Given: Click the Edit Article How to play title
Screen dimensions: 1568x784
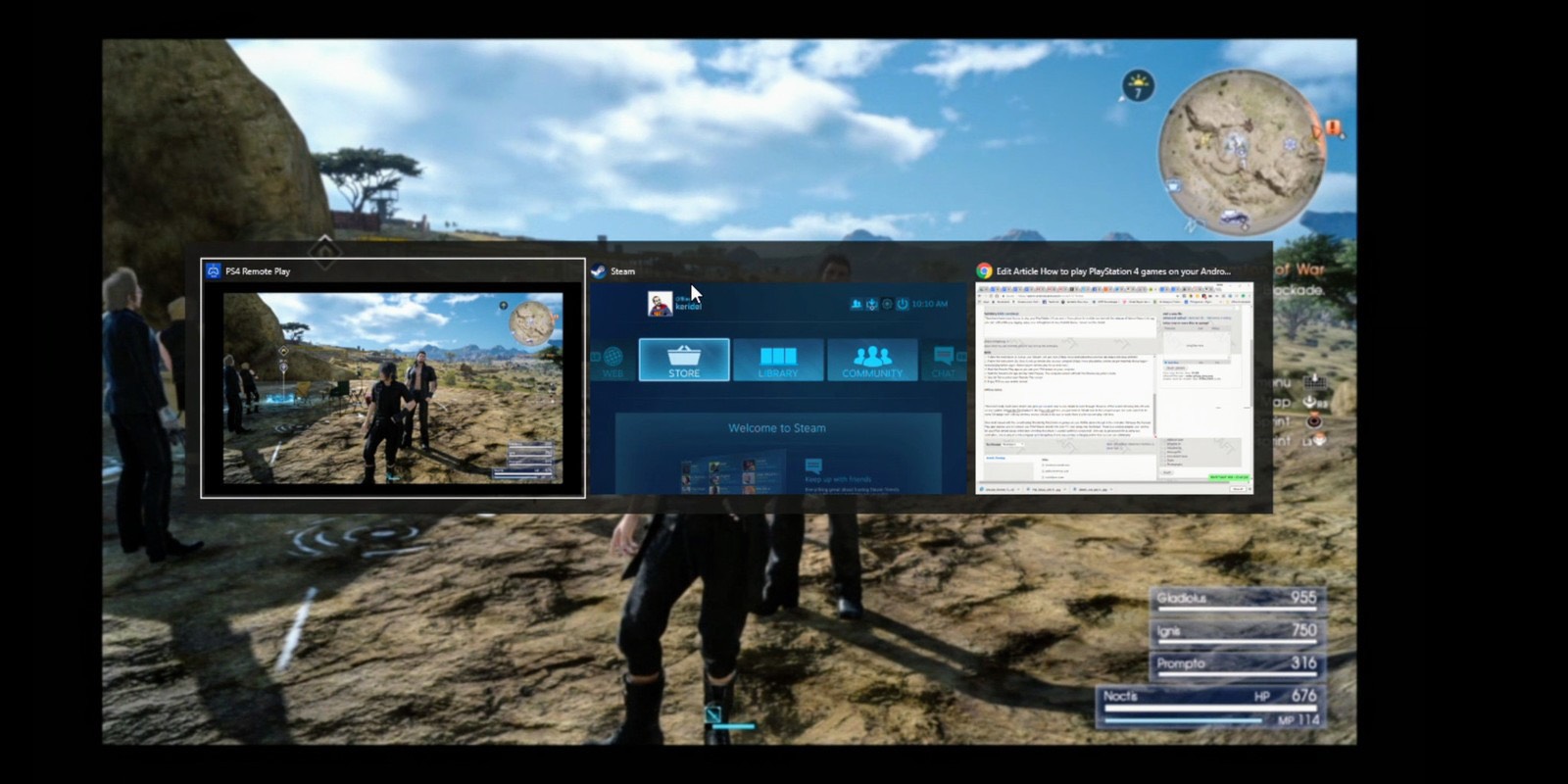Looking at the screenshot, I should 1113,271.
